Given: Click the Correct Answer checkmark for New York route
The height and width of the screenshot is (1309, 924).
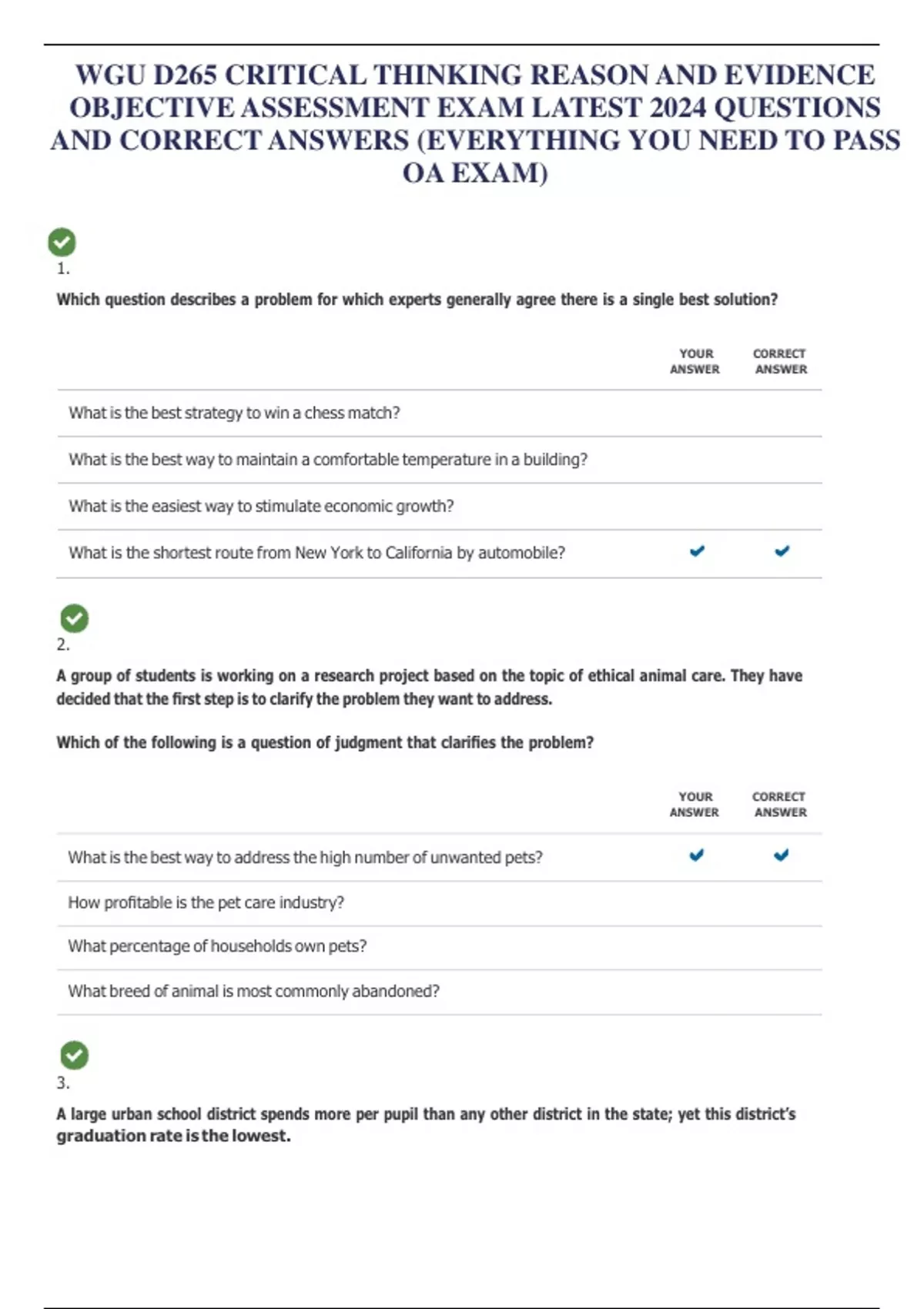Looking at the screenshot, I should (782, 551).
